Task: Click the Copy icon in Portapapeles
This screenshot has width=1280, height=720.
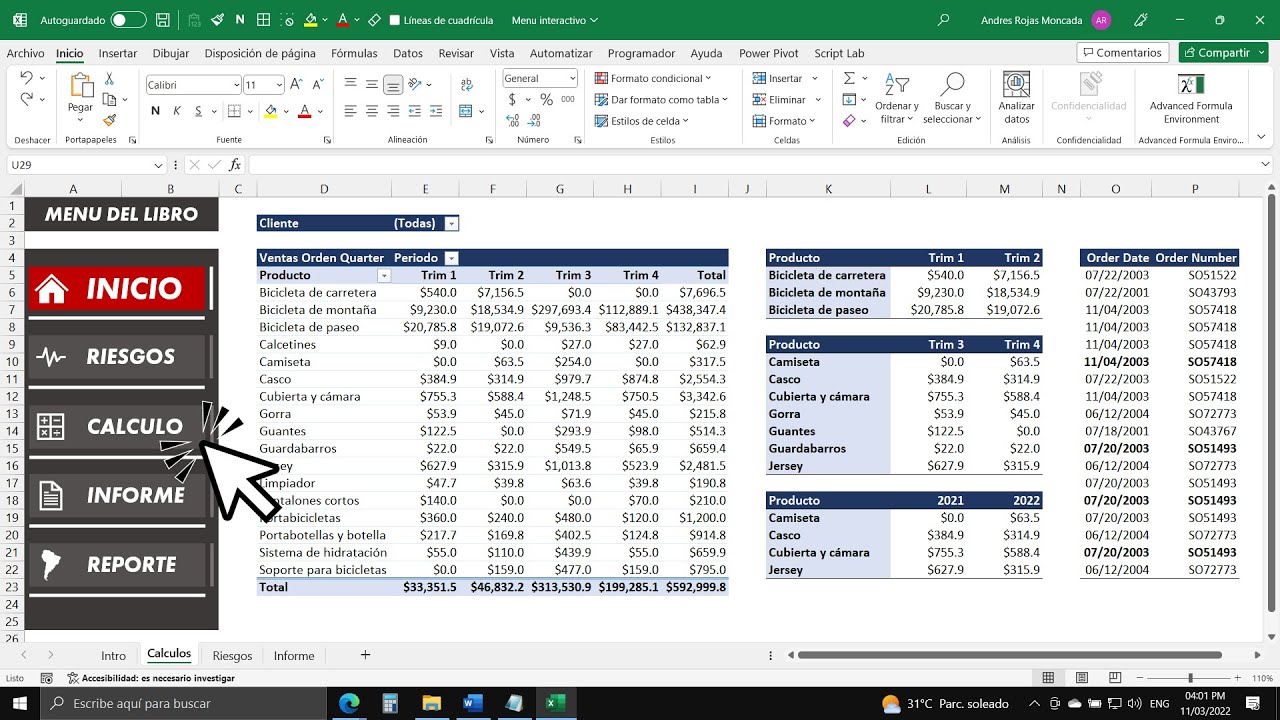Action: click(109, 99)
